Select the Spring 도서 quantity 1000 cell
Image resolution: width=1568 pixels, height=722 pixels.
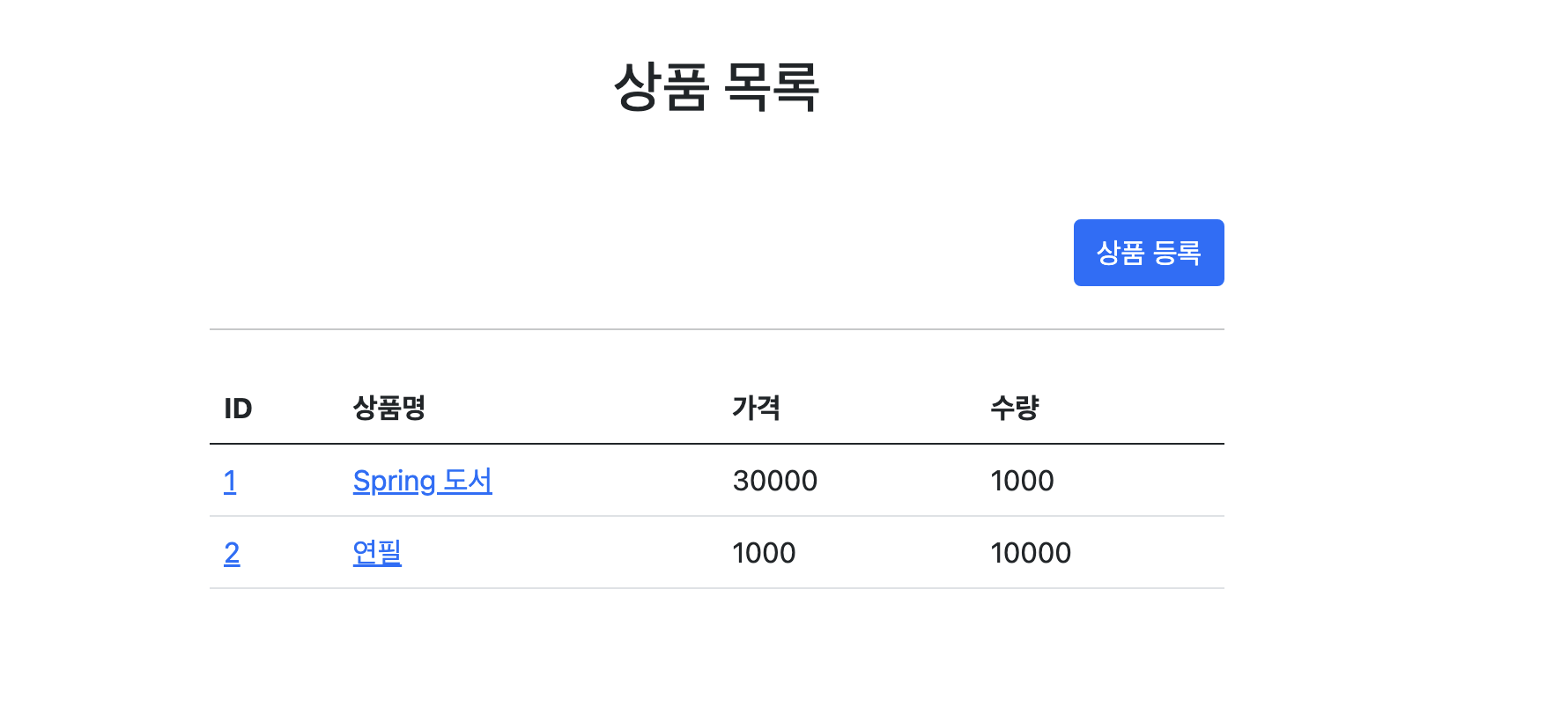tap(1022, 481)
